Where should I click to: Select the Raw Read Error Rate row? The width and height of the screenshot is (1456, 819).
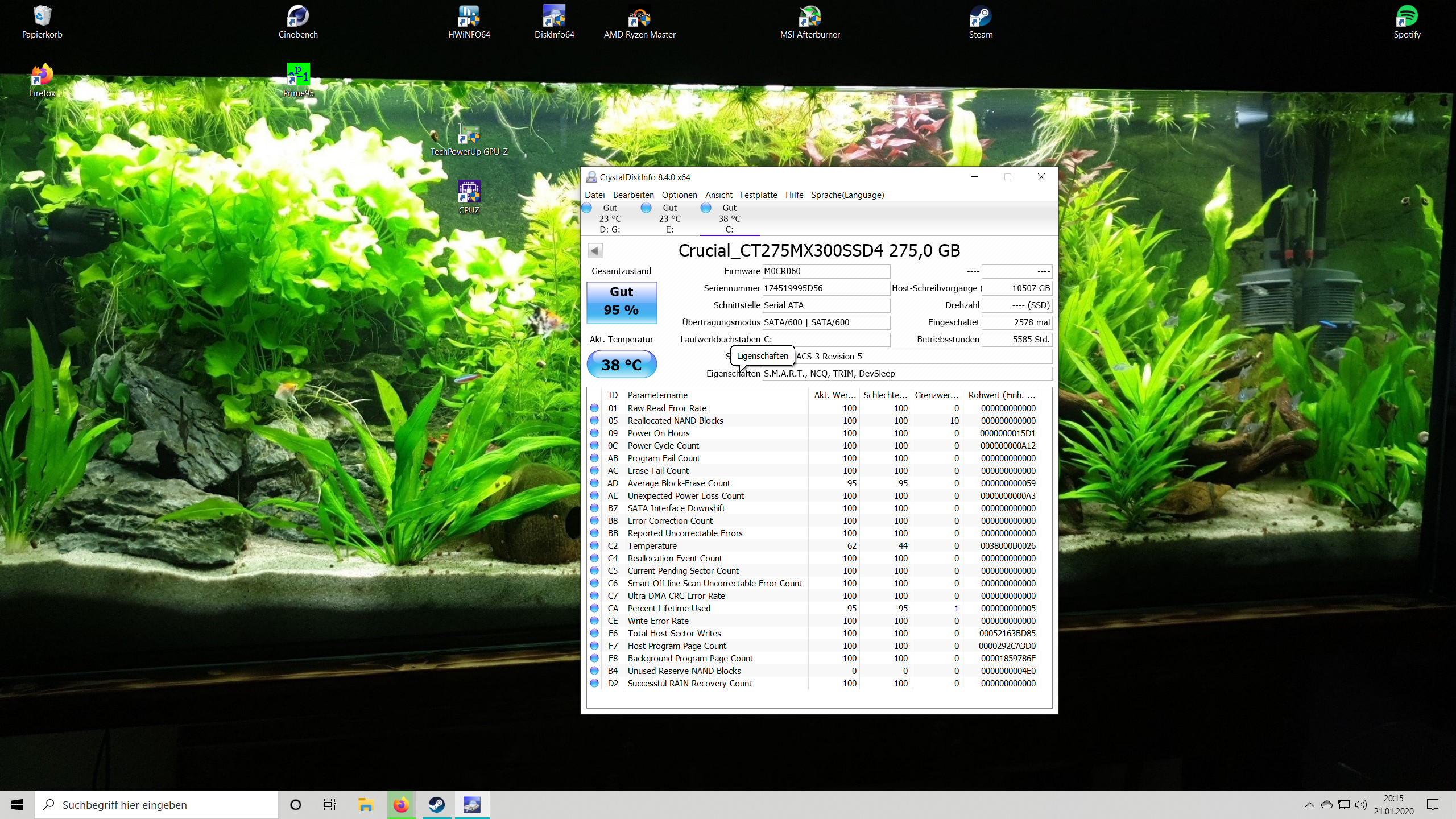[x=813, y=408]
